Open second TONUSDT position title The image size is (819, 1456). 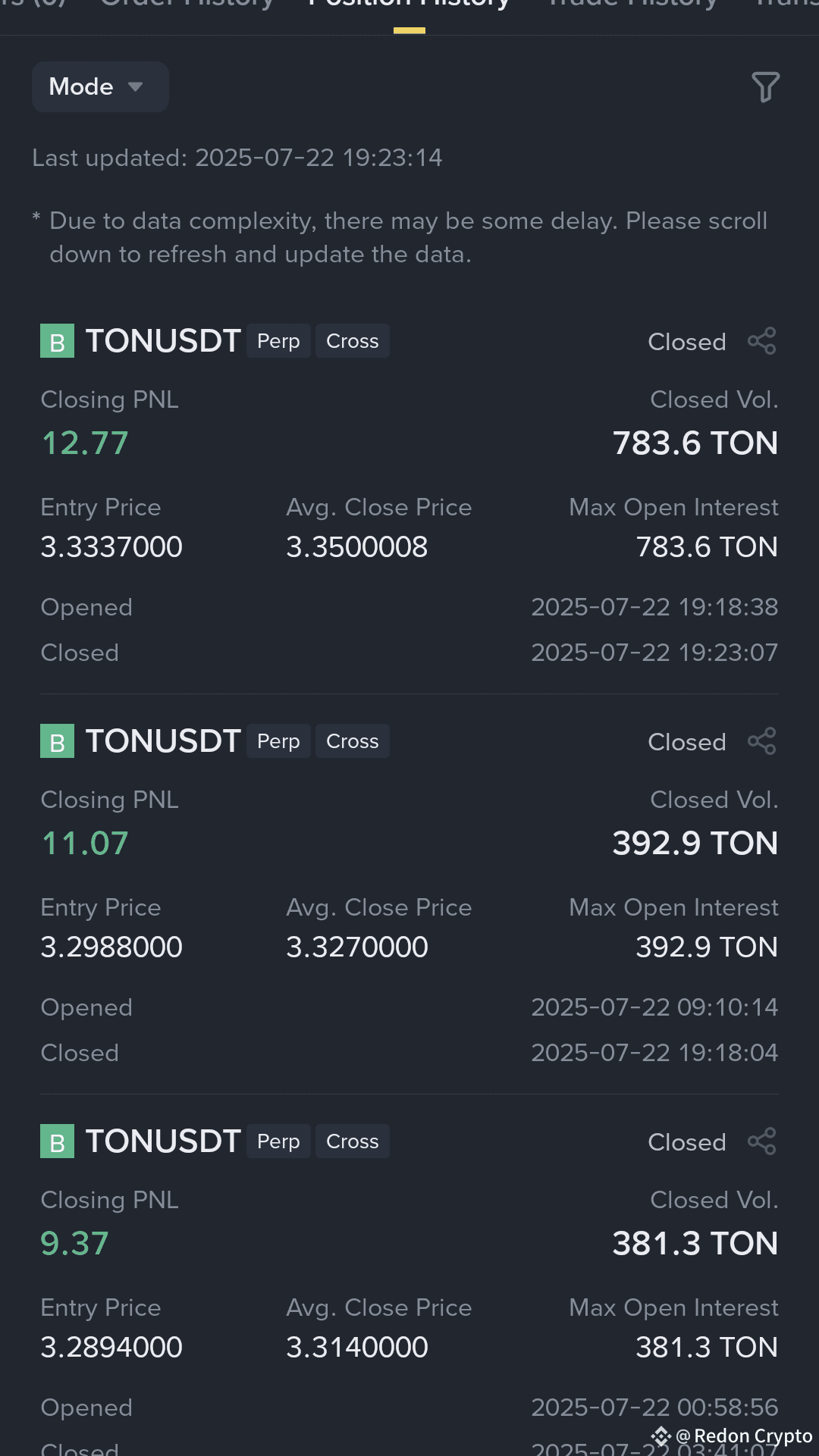coord(163,741)
